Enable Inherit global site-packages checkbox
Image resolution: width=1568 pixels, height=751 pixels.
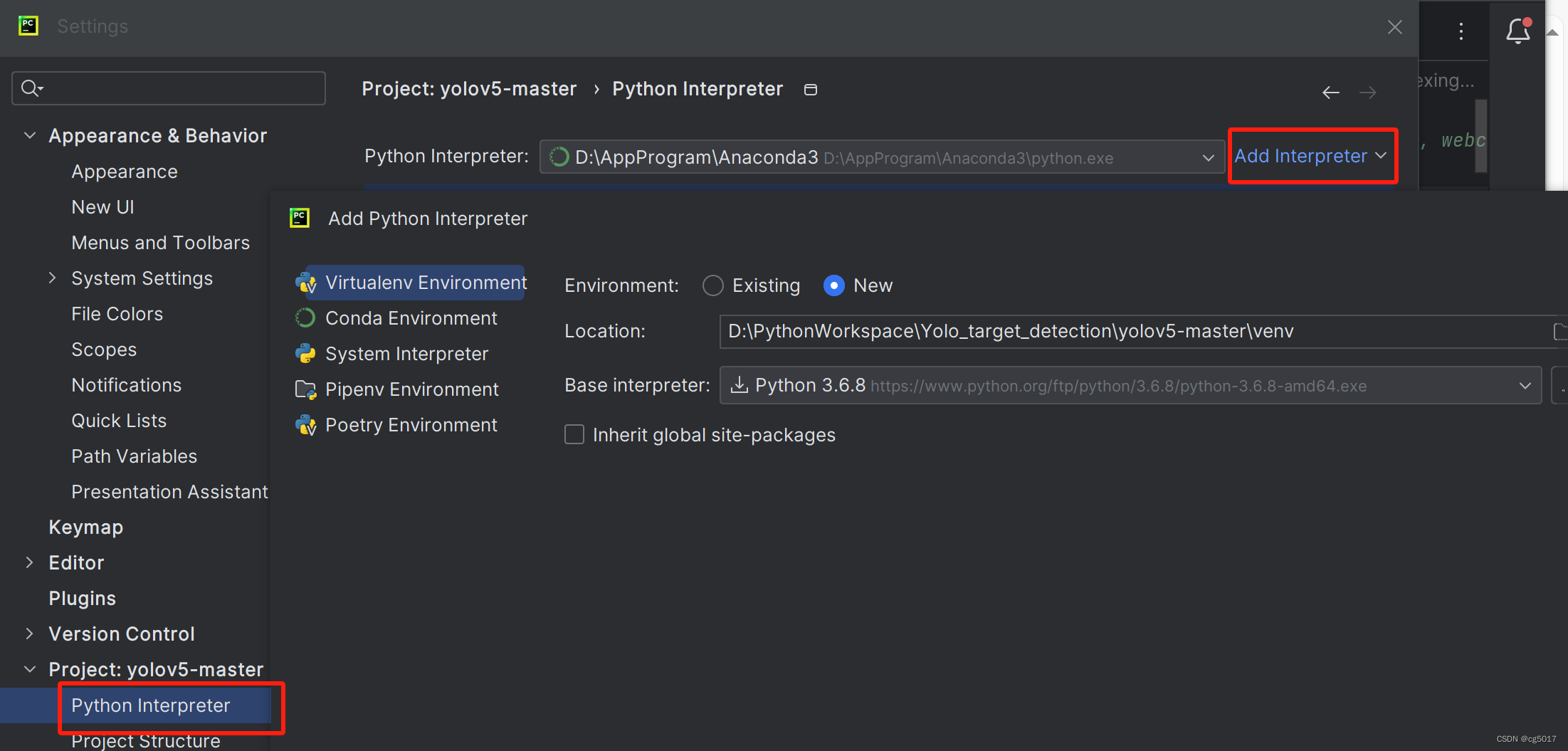[x=574, y=434]
